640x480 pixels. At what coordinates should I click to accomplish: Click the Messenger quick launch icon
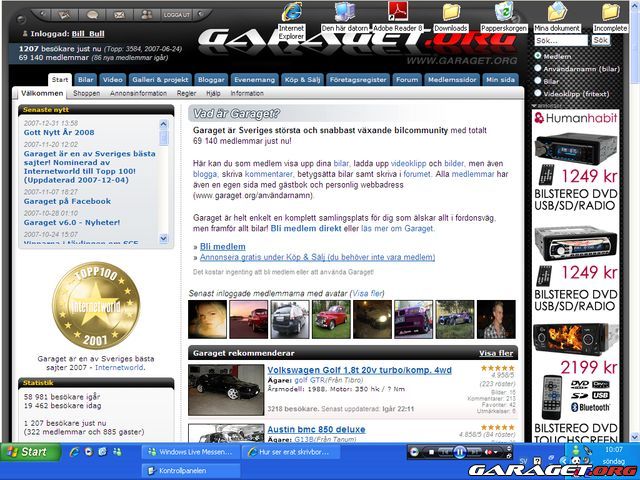[x=117, y=452]
